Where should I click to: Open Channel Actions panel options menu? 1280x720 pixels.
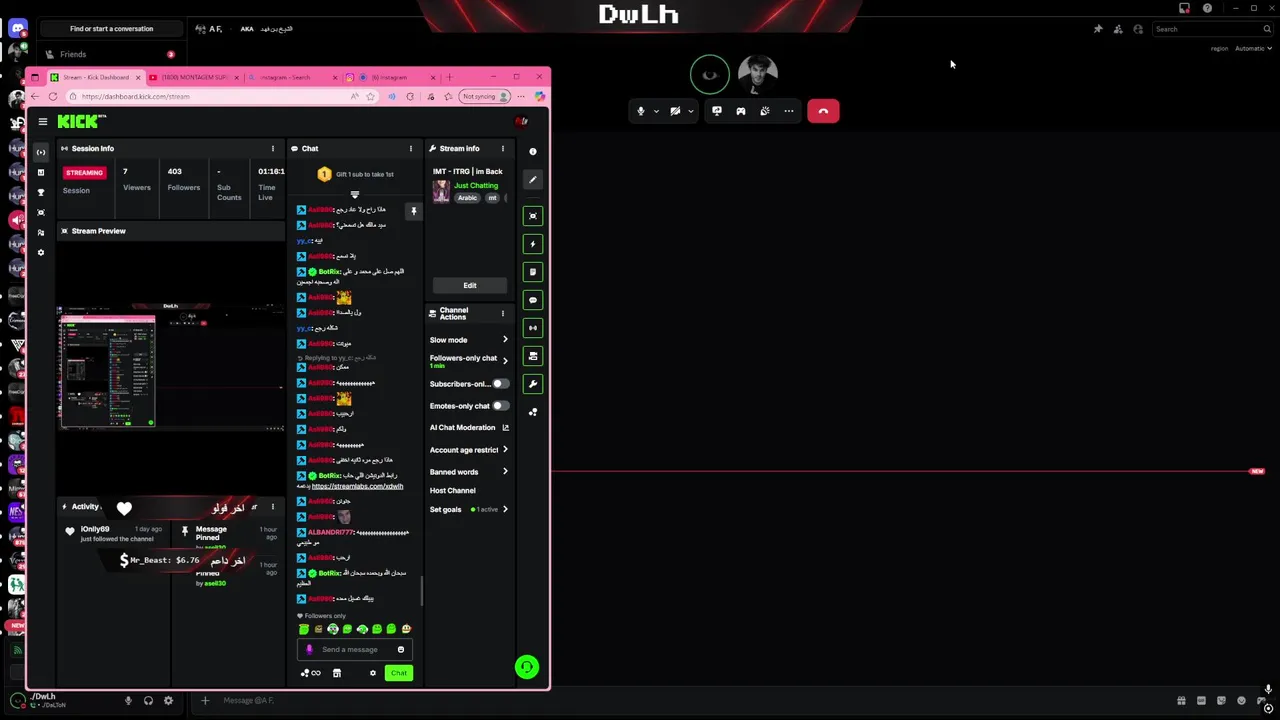[x=502, y=313]
